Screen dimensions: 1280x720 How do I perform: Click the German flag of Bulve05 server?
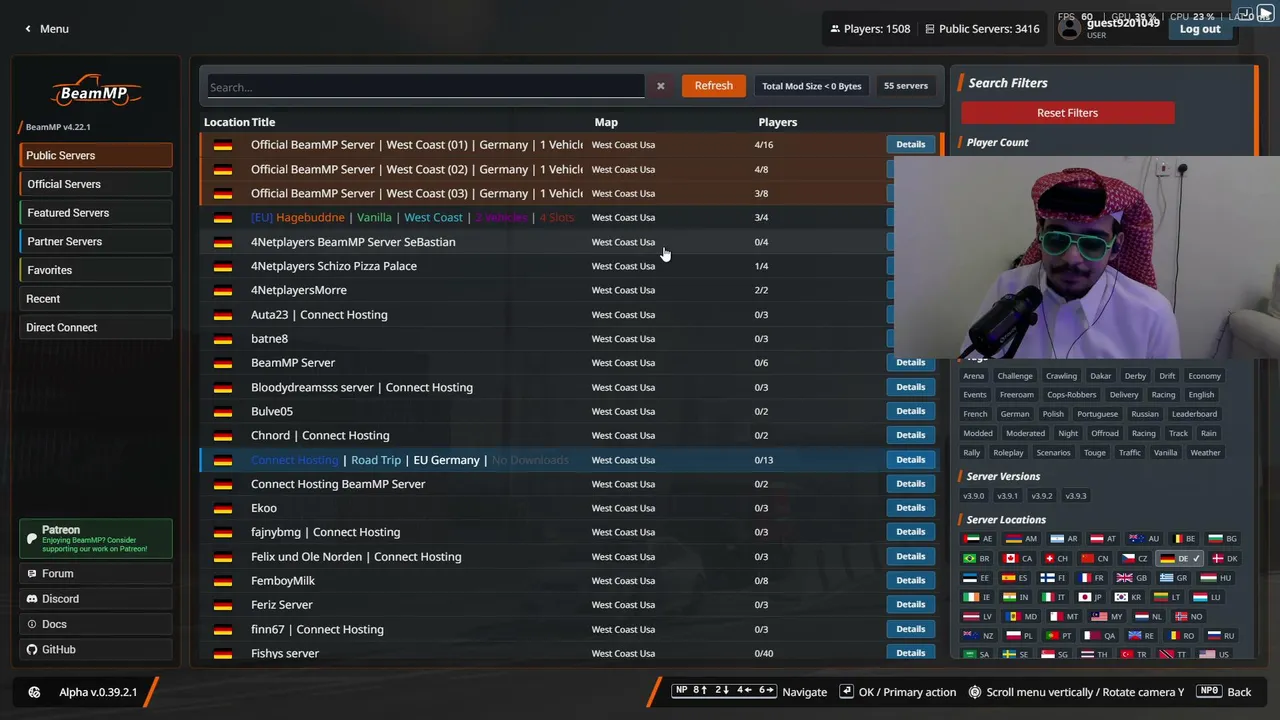[223, 411]
